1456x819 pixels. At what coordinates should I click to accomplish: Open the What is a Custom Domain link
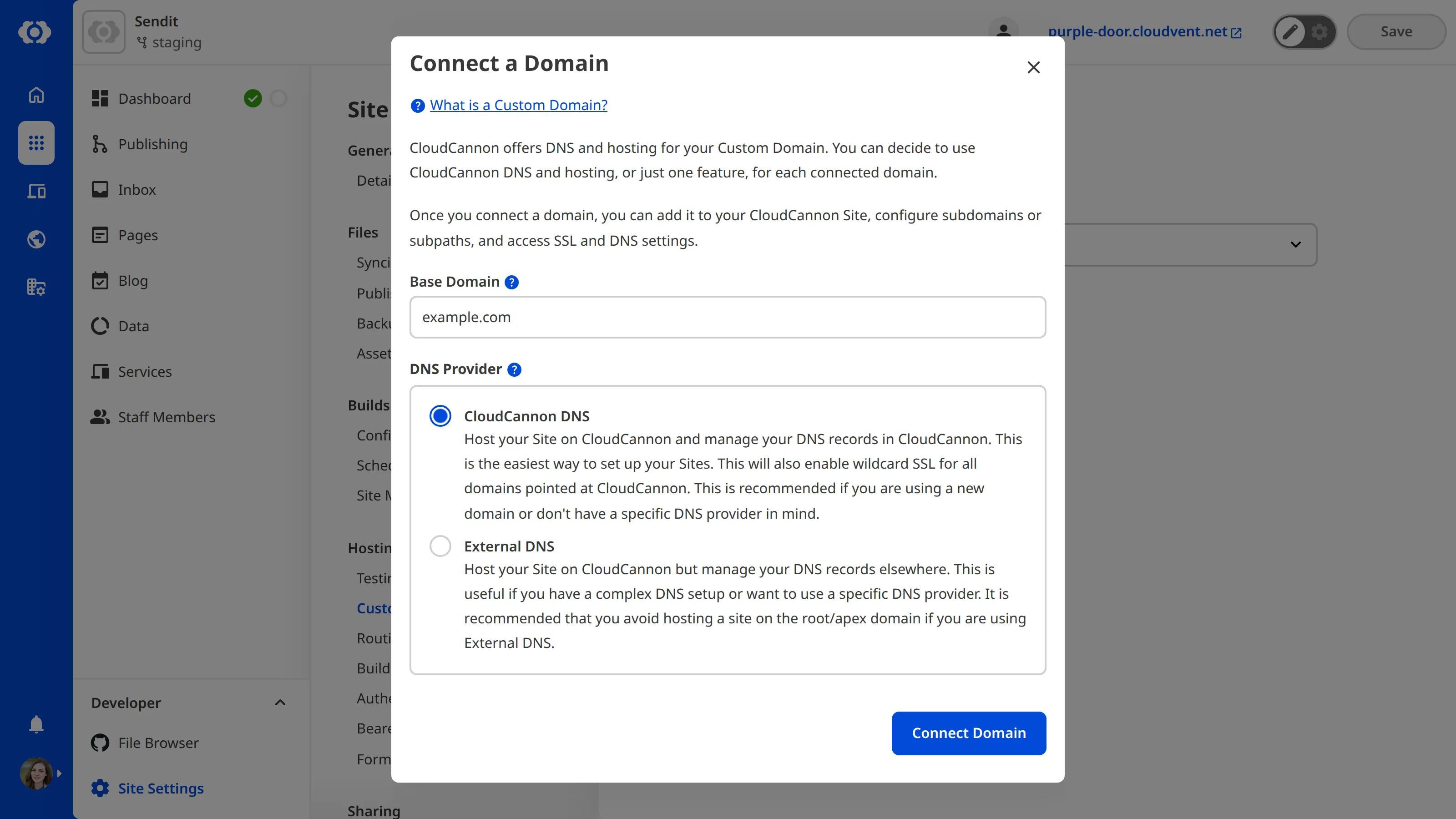coord(518,105)
